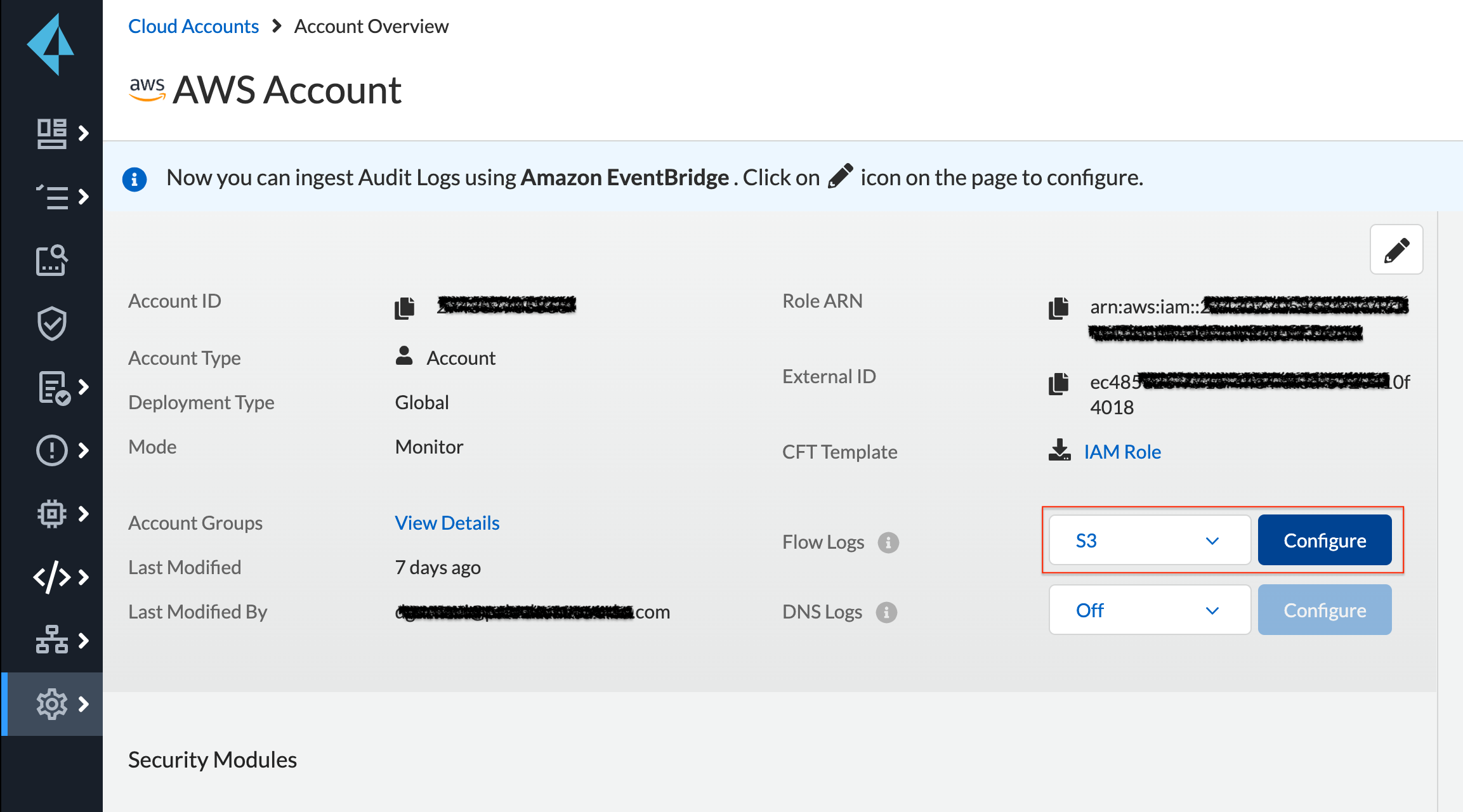Image resolution: width=1463 pixels, height=812 pixels.
Task: Open the network sidebar menu item
Action: (x=61, y=641)
